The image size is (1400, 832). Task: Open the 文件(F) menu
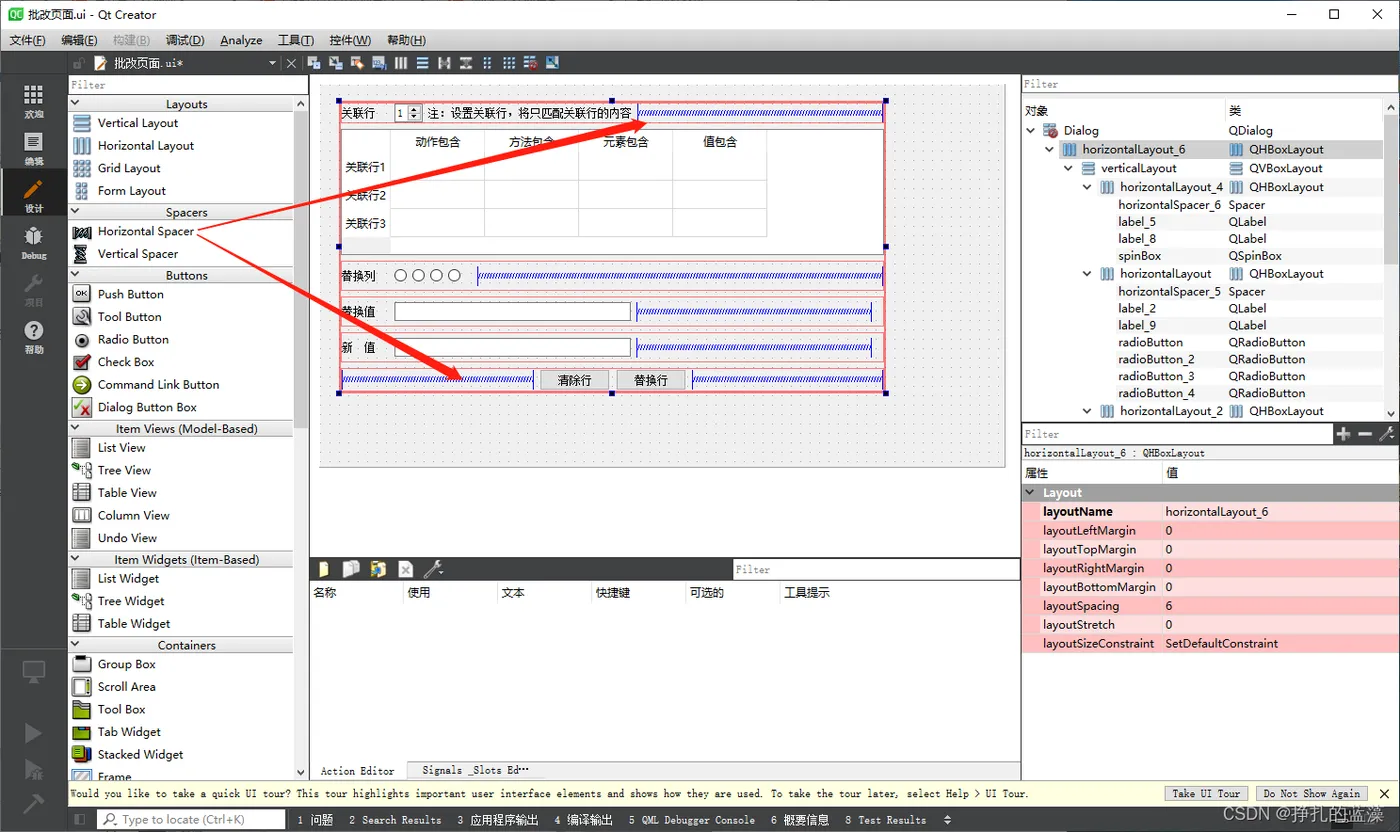pyautogui.click(x=27, y=40)
